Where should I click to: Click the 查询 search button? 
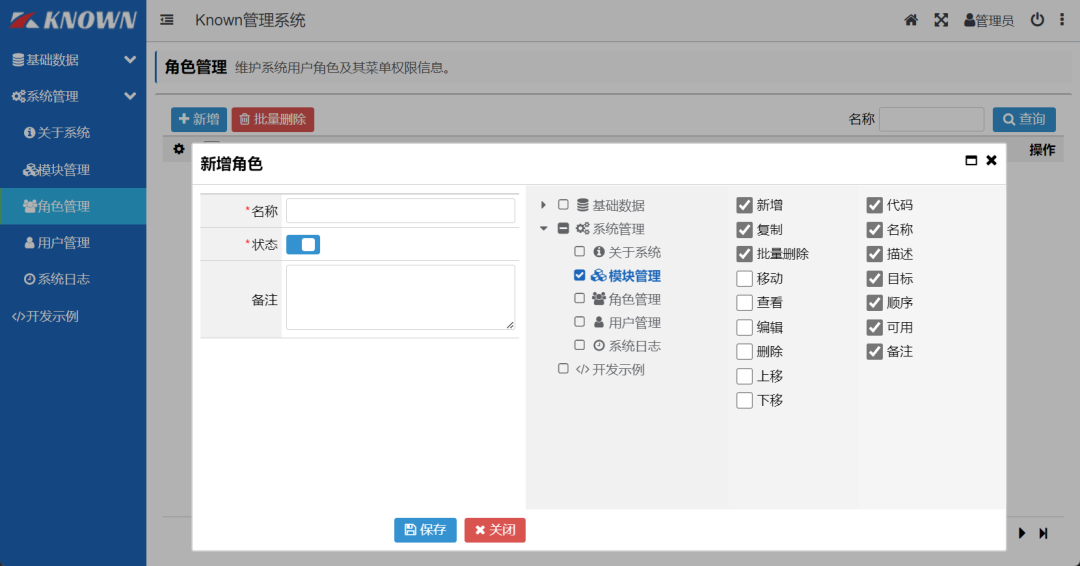[x=1024, y=119]
